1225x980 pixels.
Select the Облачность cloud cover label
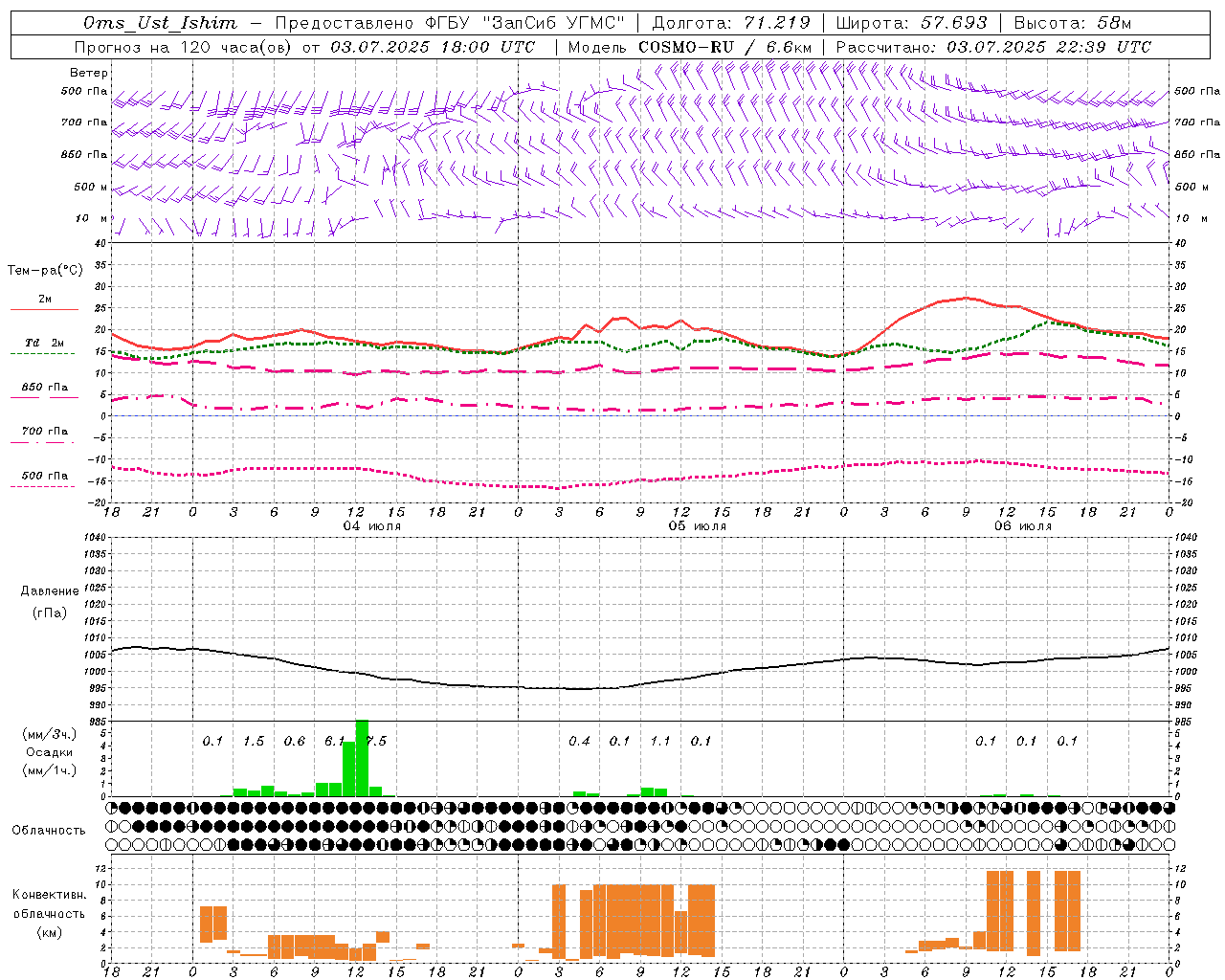click(x=49, y=830)
